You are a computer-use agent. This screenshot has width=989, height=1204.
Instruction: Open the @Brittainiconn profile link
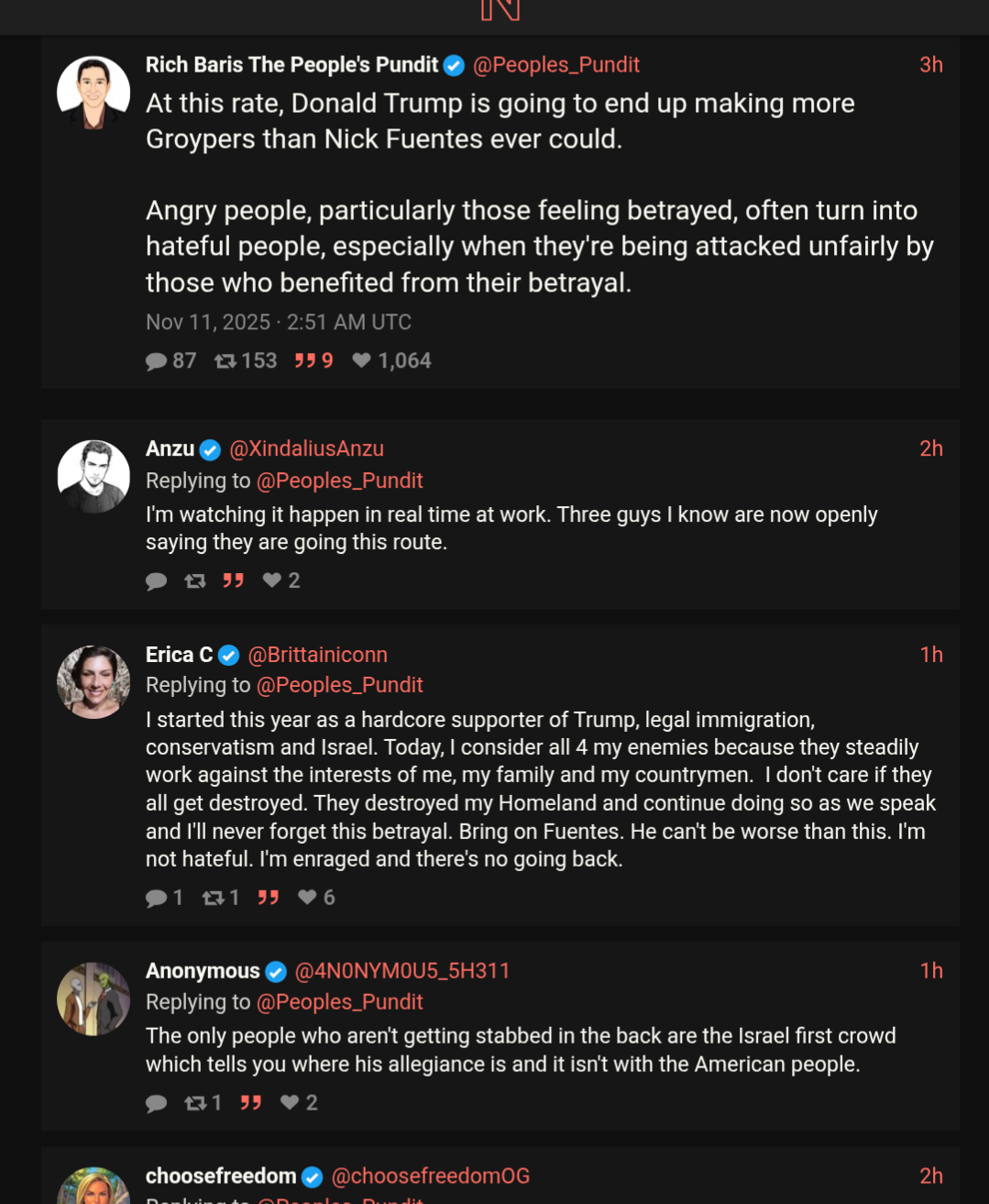317,655
